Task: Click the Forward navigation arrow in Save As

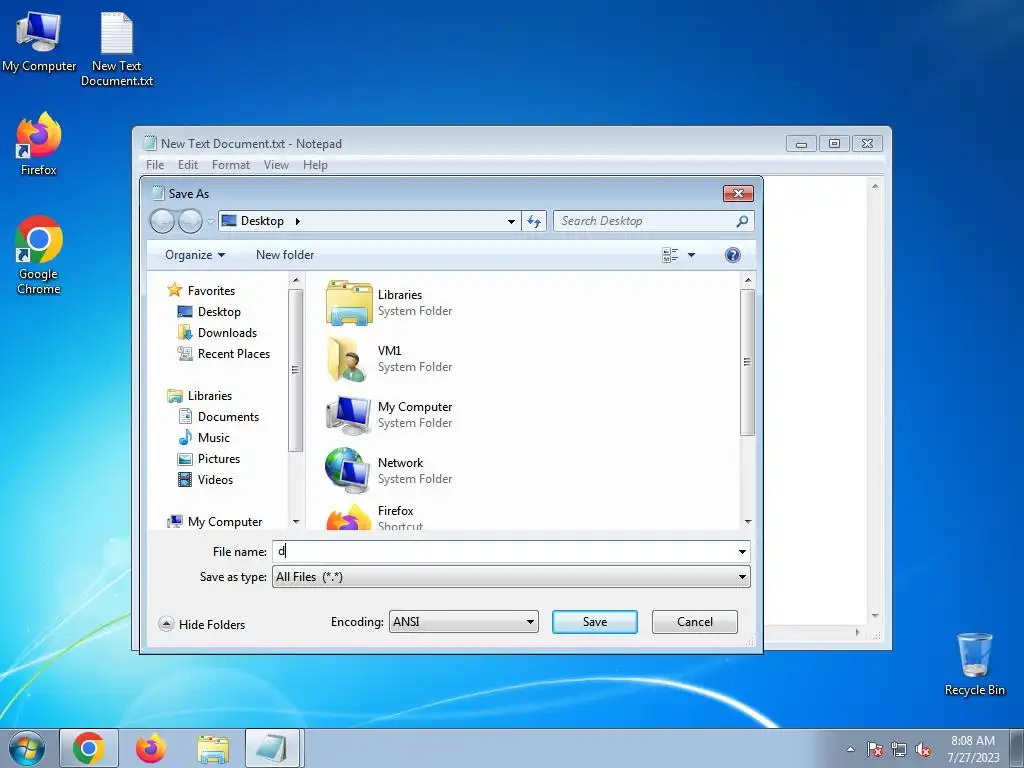Action: click(190, 222)
